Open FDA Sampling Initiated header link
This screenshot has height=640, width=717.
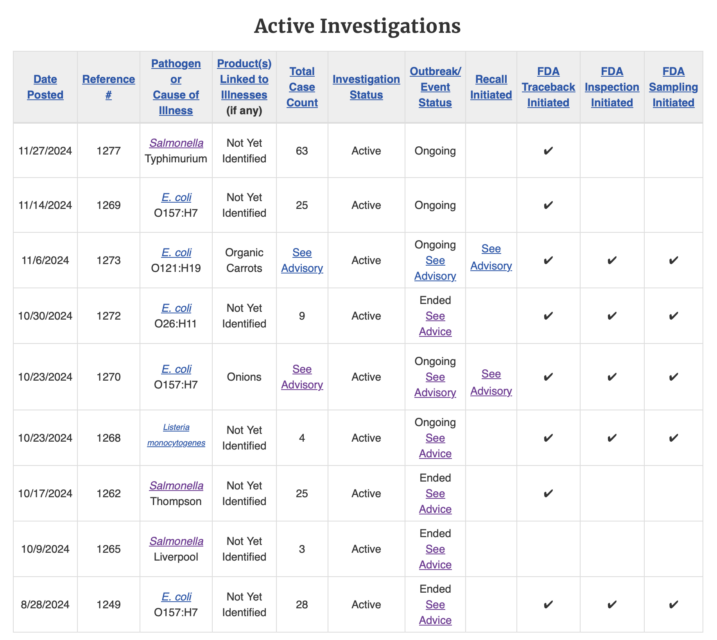673,87
